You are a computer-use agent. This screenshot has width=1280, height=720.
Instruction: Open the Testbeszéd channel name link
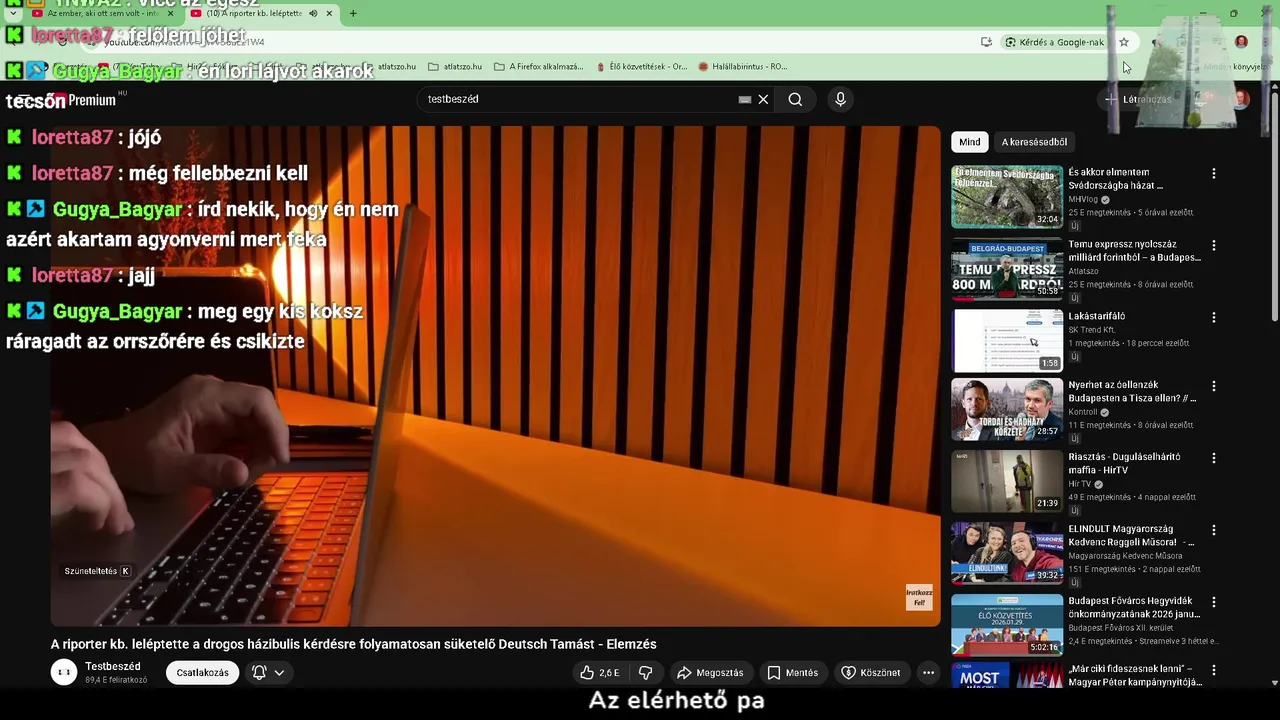coord(113,667)
